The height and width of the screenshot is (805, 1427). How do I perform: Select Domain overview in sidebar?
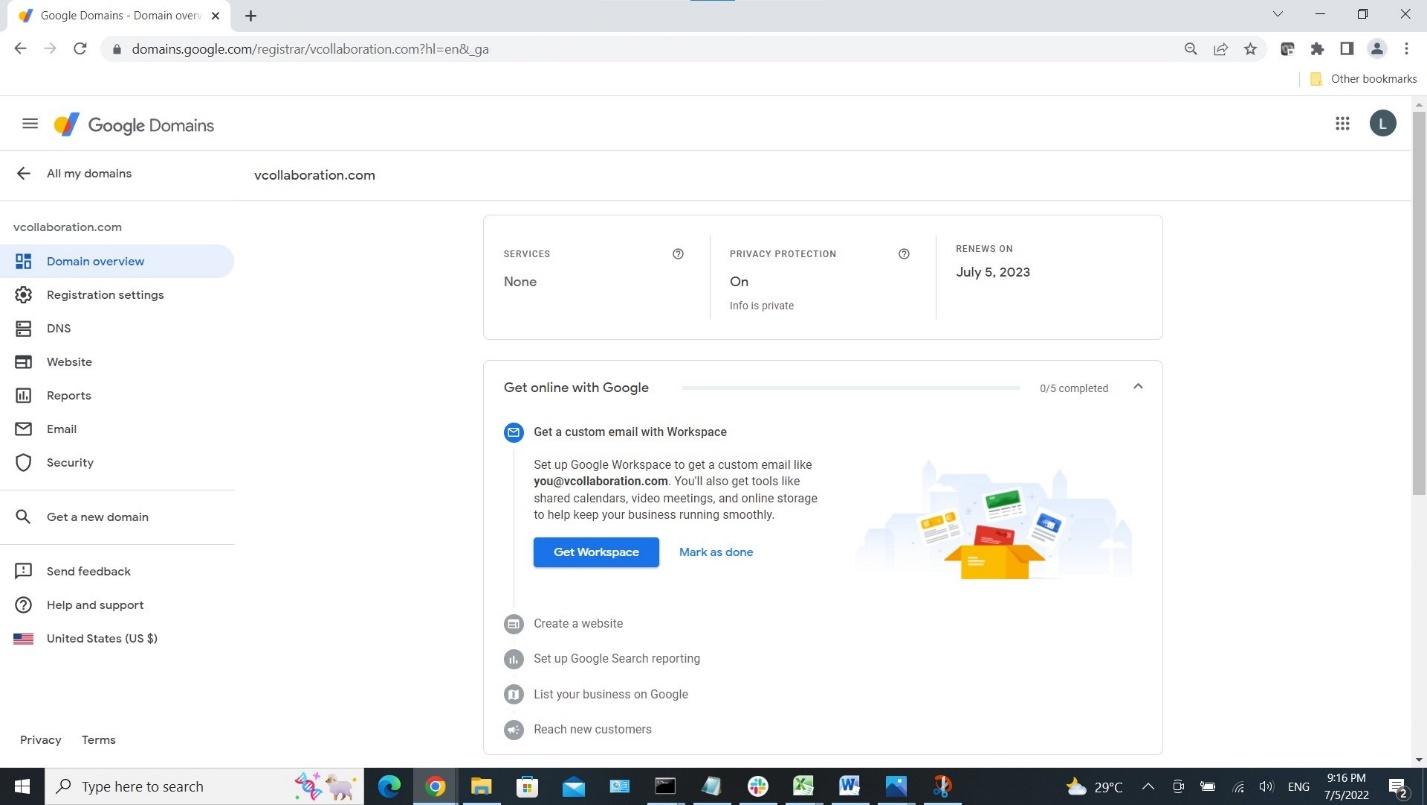(x=117, y=261)
